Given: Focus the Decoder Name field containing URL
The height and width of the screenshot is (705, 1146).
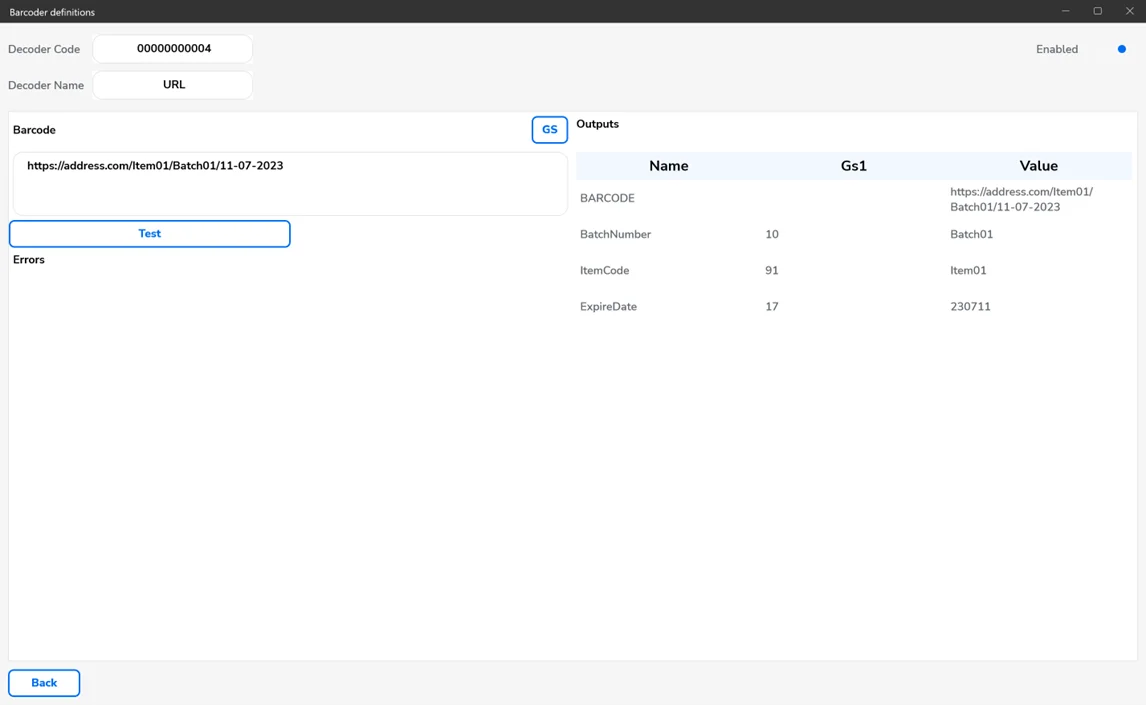Looking at the screenshot, I should click(x=173, y=85).
